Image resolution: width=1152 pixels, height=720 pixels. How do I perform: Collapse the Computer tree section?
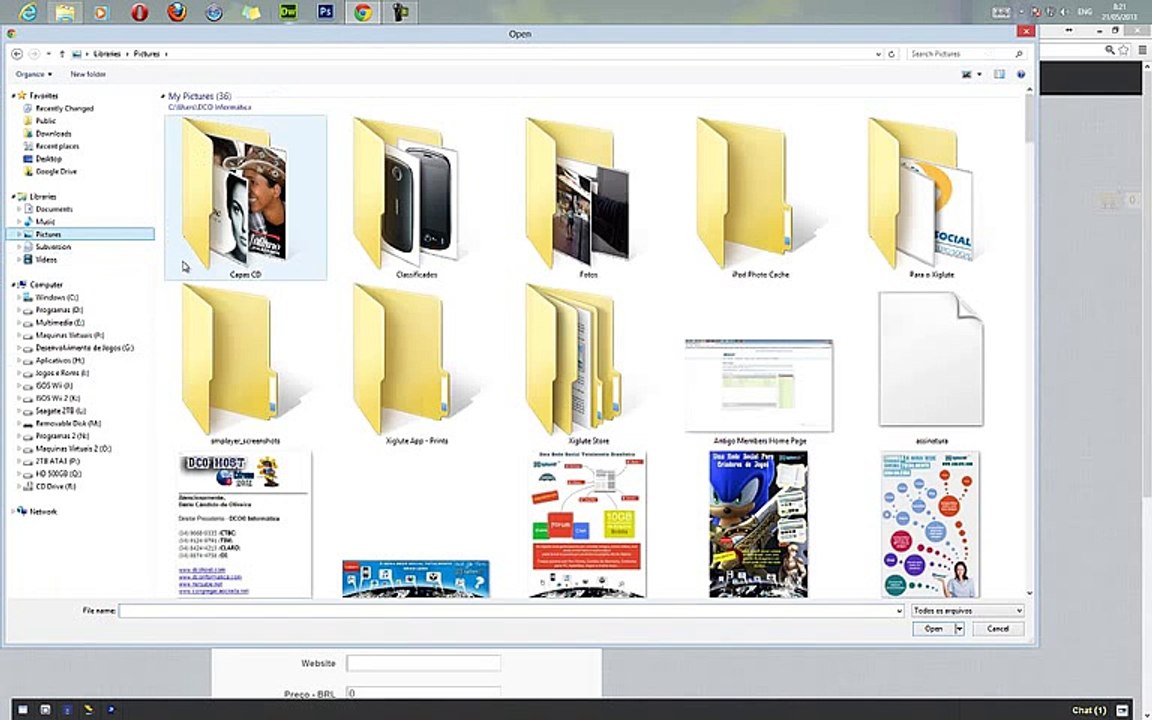tap(13, 285)
